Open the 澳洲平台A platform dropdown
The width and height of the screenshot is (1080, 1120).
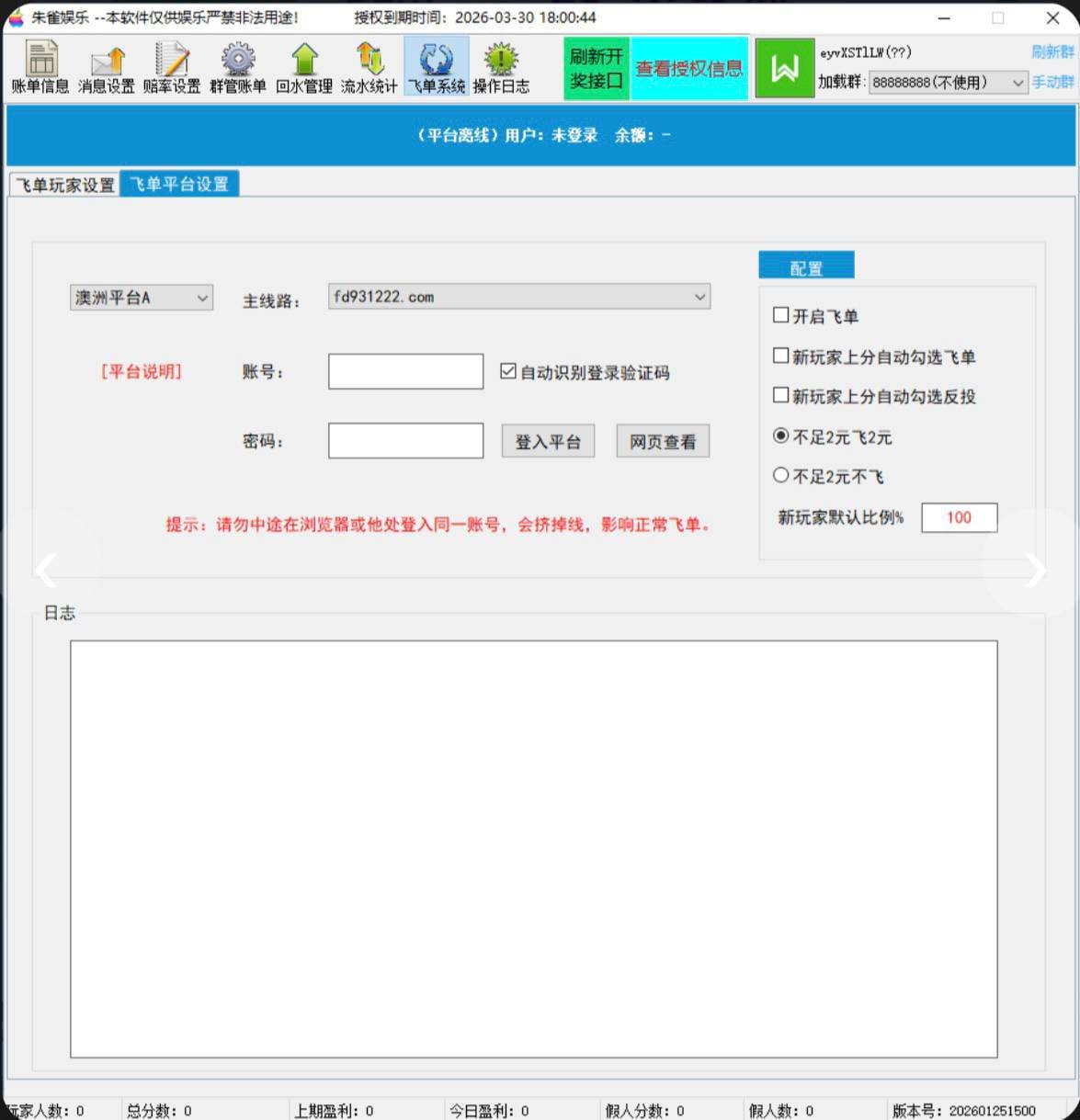point(142,298)
